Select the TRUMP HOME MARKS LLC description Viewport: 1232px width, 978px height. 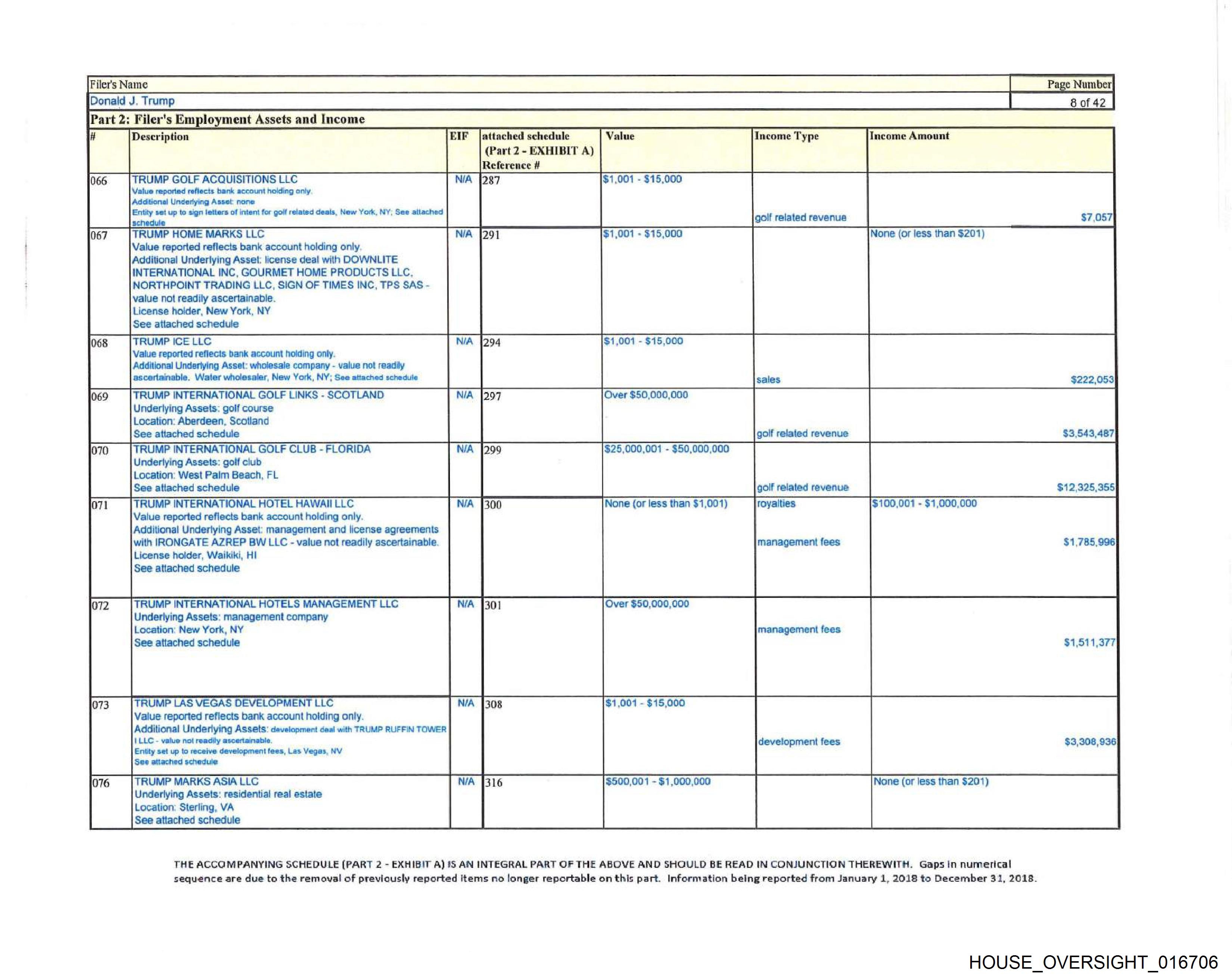click(198, 234)
